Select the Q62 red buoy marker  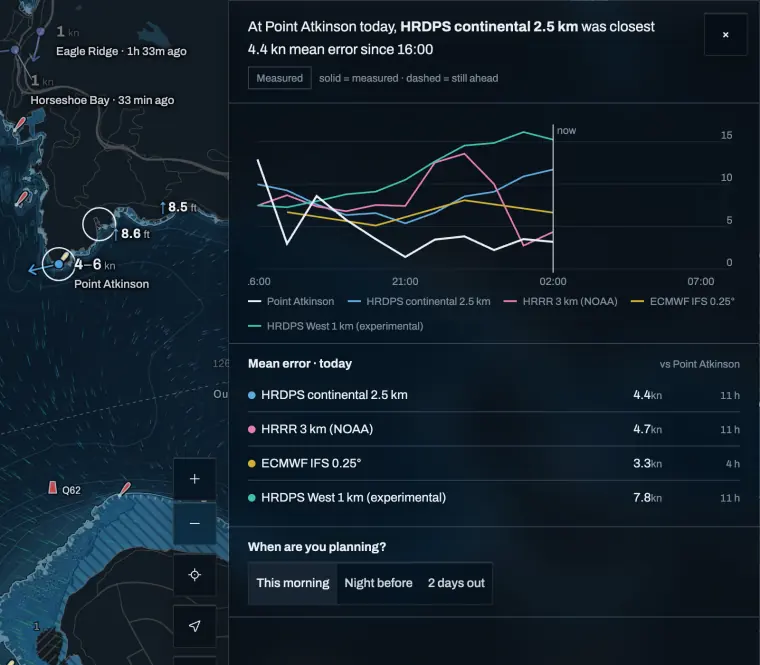[52, 488]
